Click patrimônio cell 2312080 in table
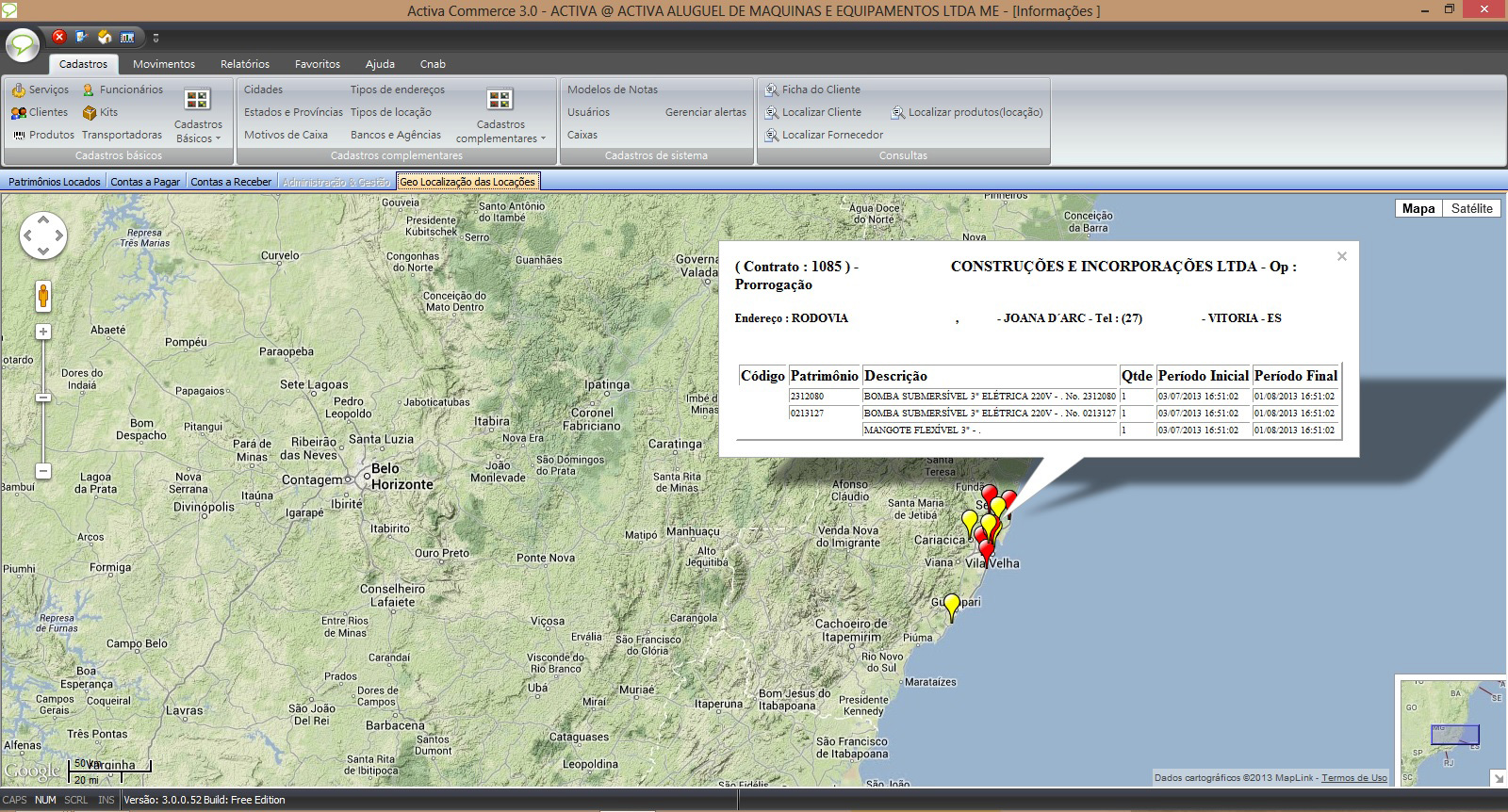The image size is (1508, 812). coord(825,397)
